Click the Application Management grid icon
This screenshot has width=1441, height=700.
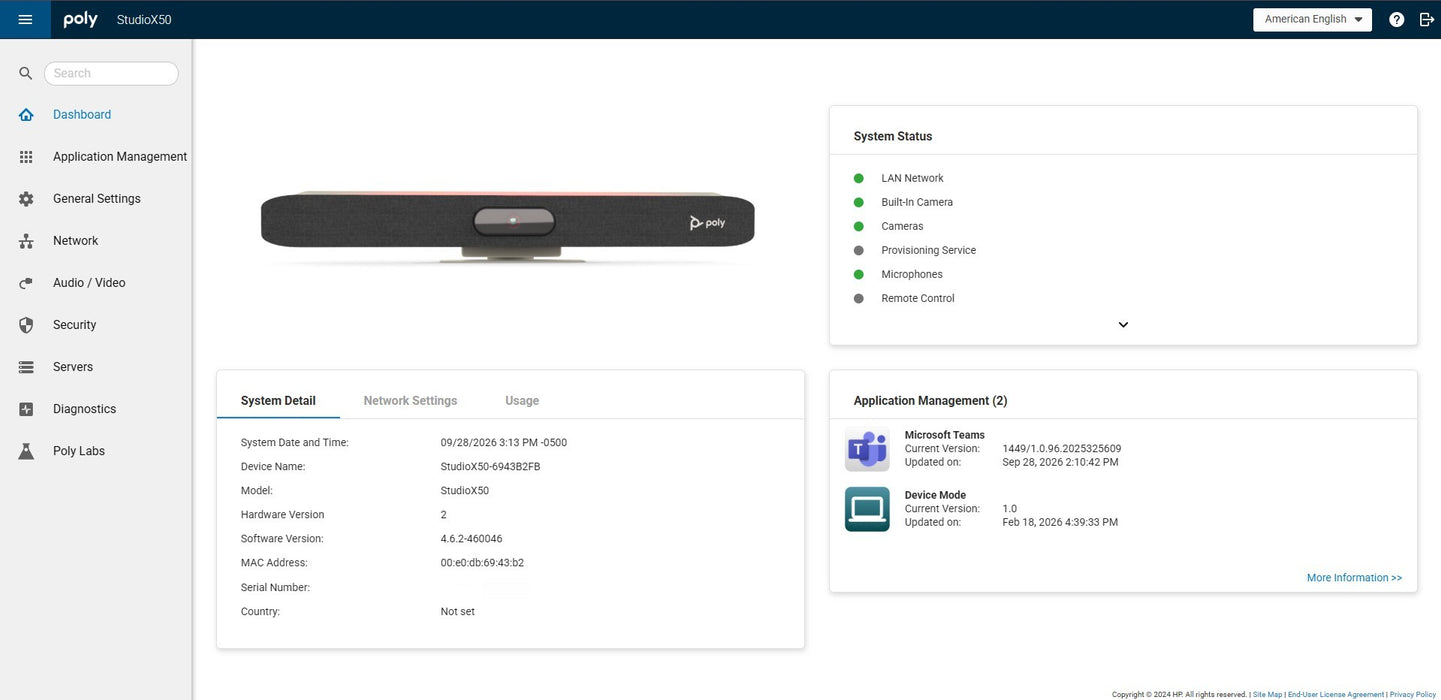tap(26, 157)
